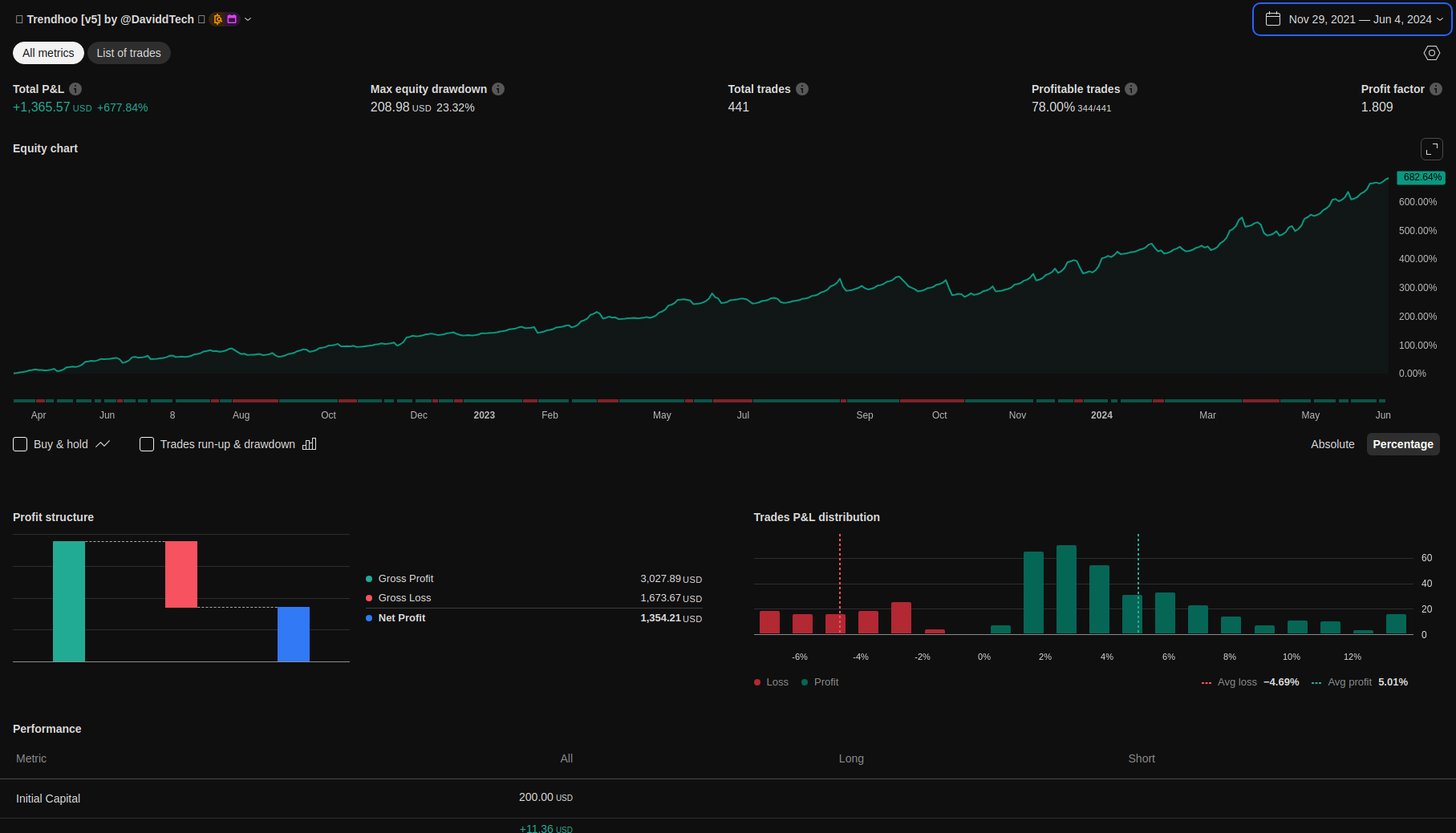Enable Trades run-up & drawdown checkbox
The image size is (1456, 833).
point(147,444)
